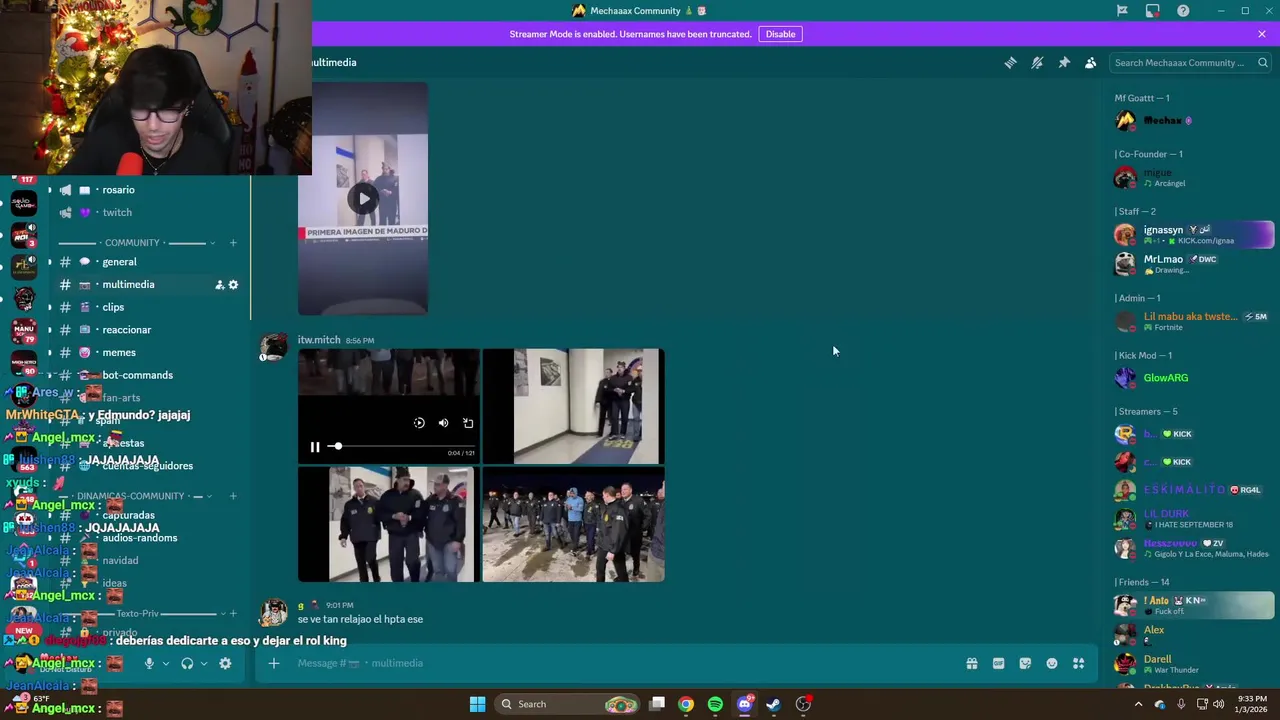Add channel to DINAMICAS-COMMUNITY with plus

coord(233,496)
